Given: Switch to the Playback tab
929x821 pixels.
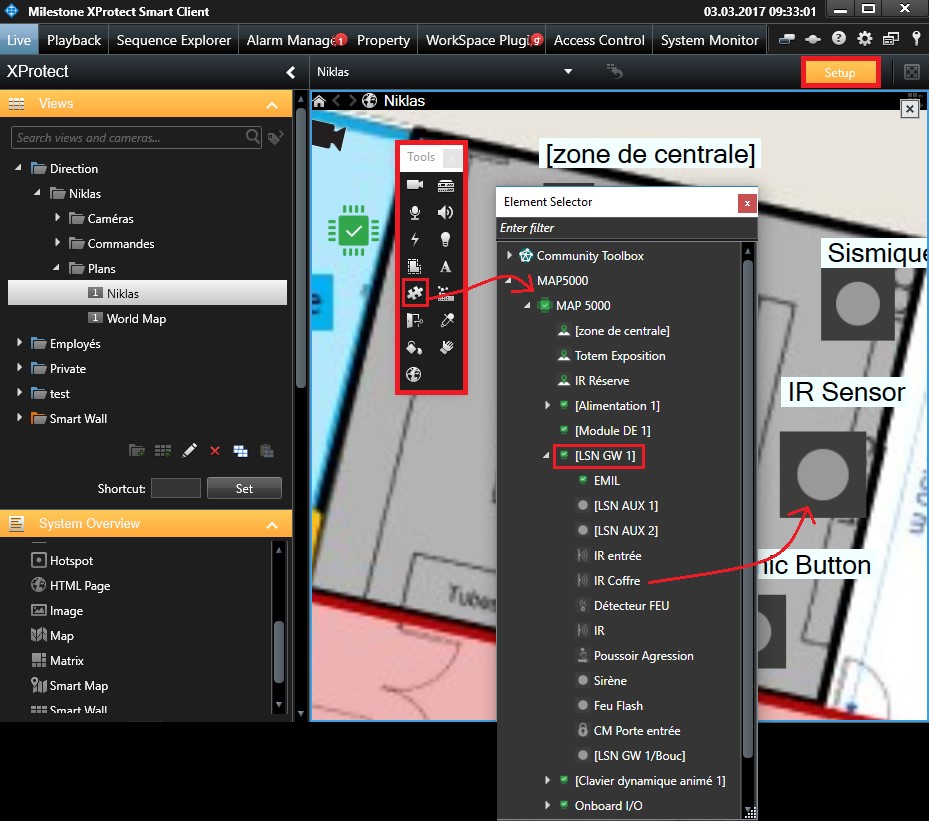Looking at the screenshot, I should point(74,40).
